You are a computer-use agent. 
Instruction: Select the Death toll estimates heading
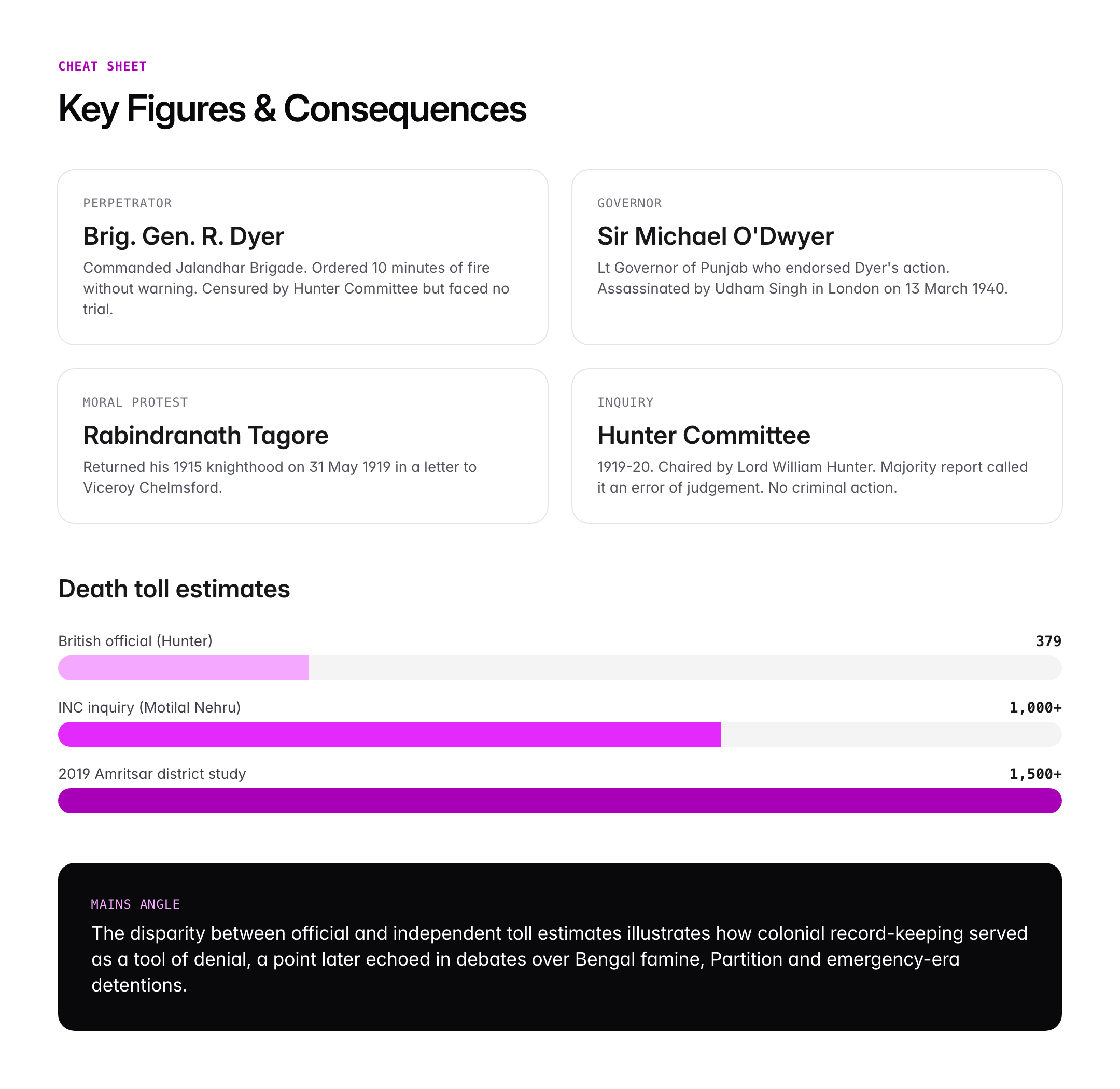click(x=174, y=589)
